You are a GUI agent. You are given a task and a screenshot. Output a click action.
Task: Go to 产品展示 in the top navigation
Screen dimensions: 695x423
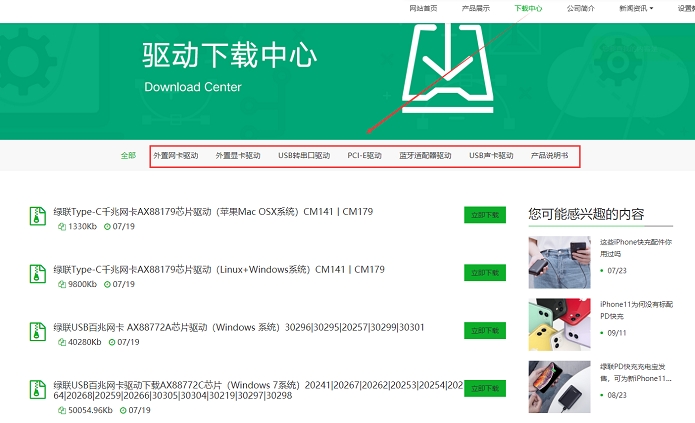[476, 8]
